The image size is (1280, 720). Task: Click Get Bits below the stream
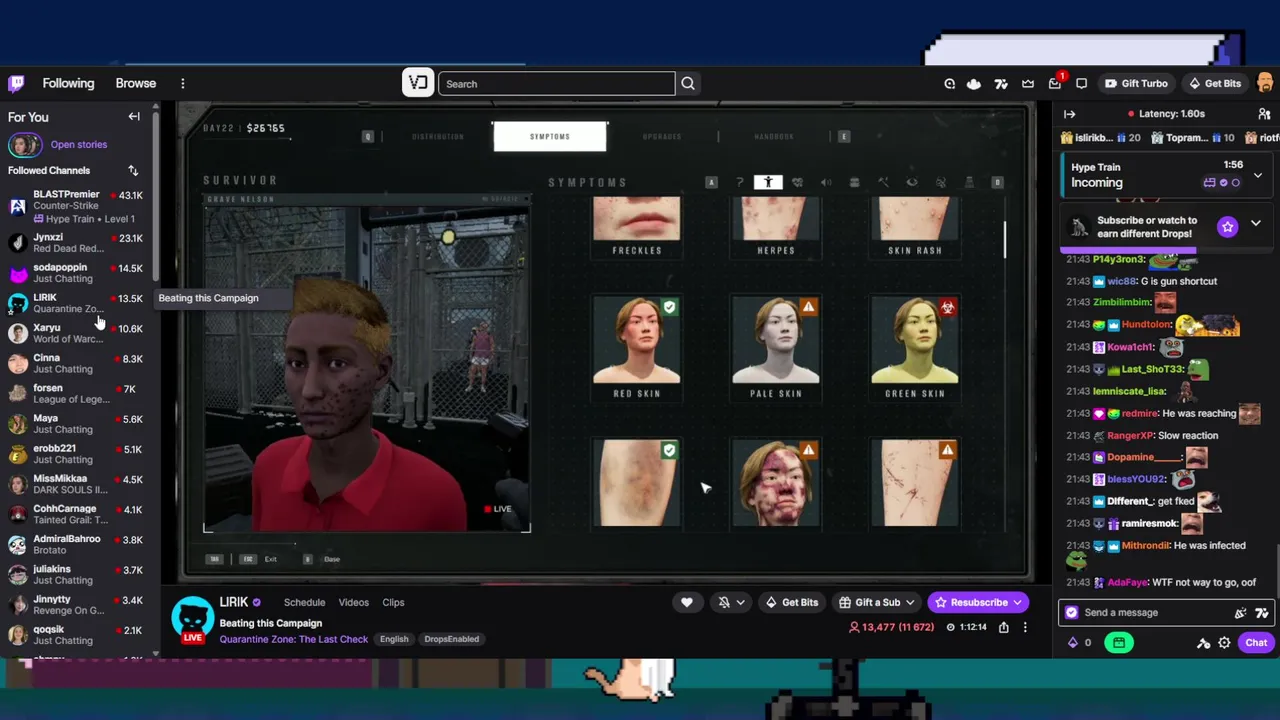(x=790, y=602)
